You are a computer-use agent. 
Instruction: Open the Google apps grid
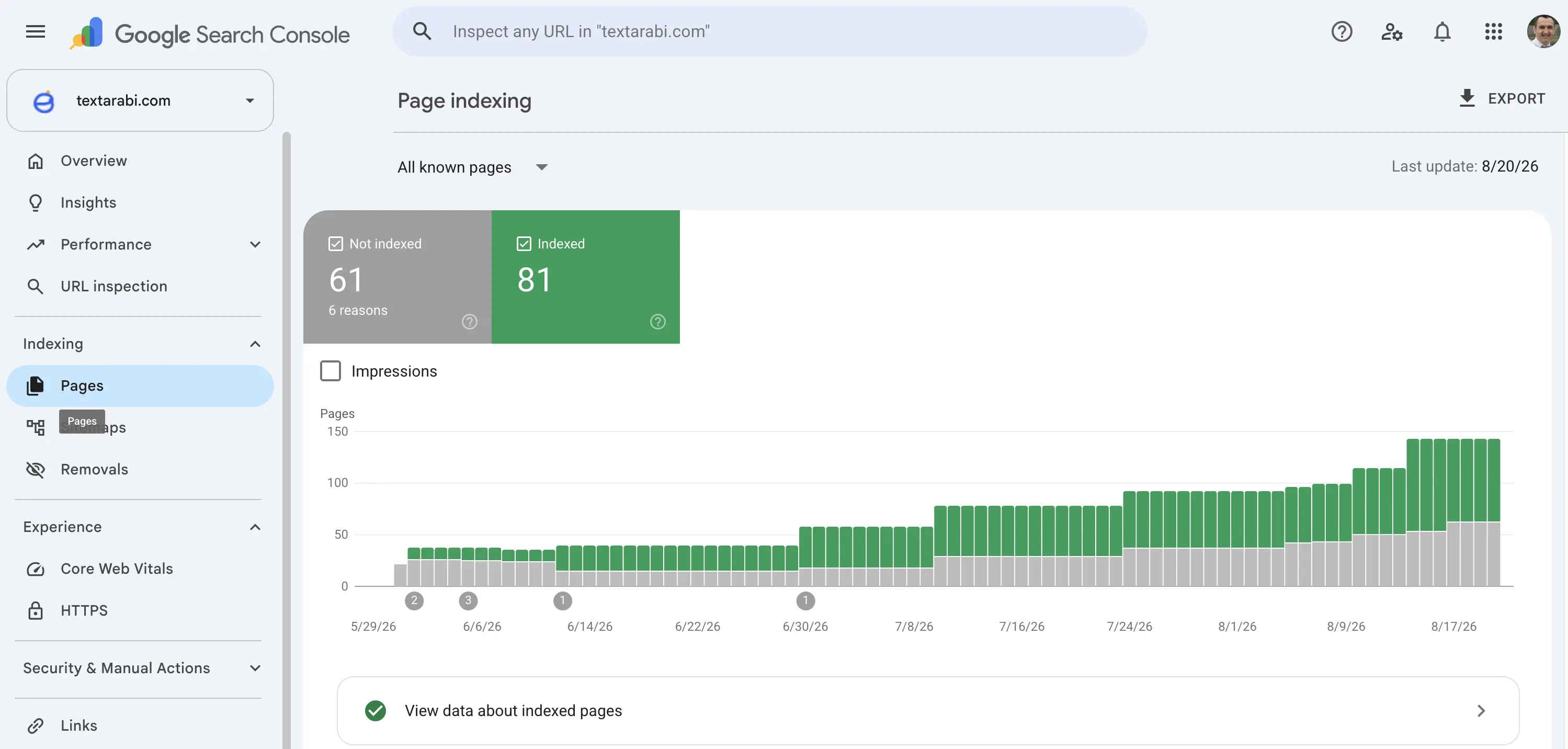pyautogui.click(x=1493, y=32)
